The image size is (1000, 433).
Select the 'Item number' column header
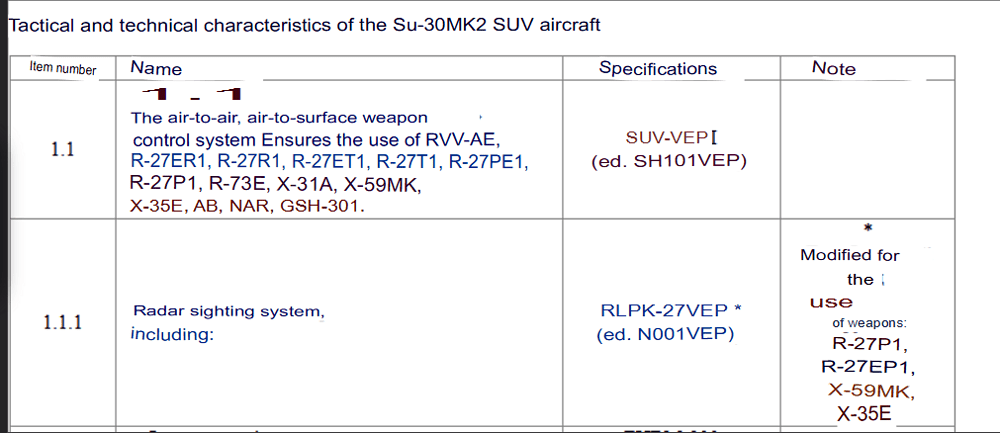63,70
